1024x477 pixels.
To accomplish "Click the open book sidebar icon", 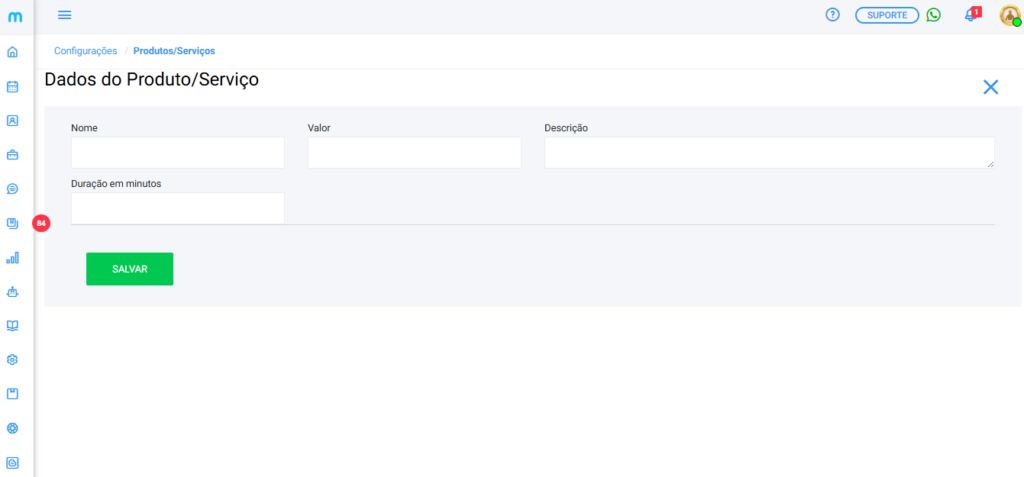I will (x=13, y=326).
